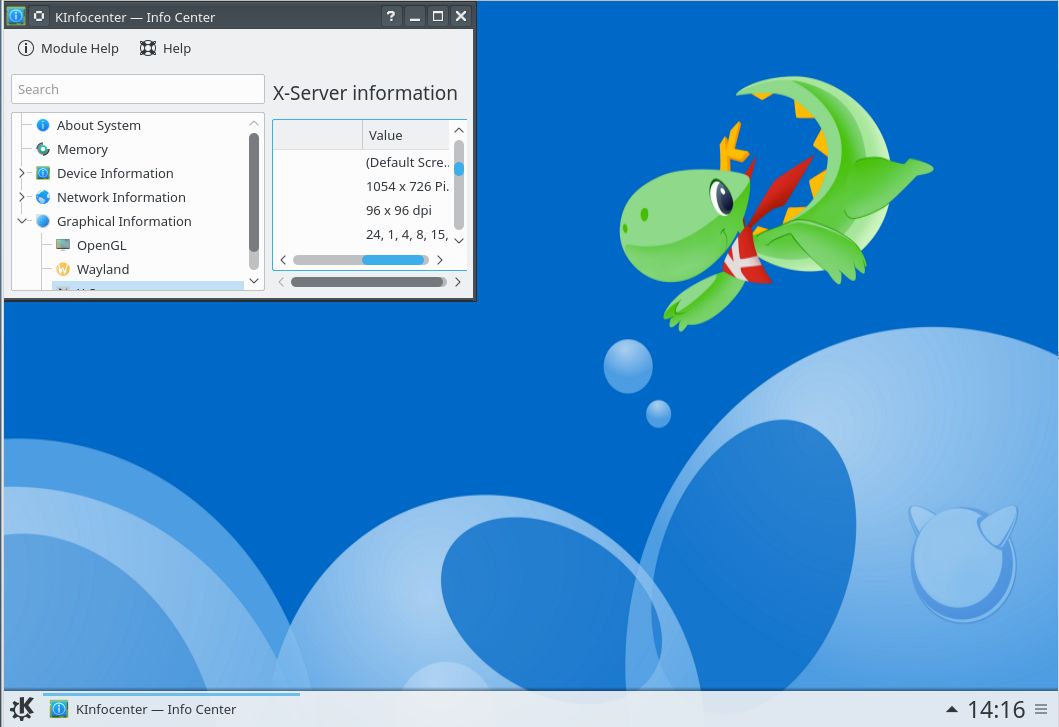The height and width of the screenshot is (727, 1059).
Task: Click the Network Information globe icon
Action: pyautogui.click(x=43, y=197)
